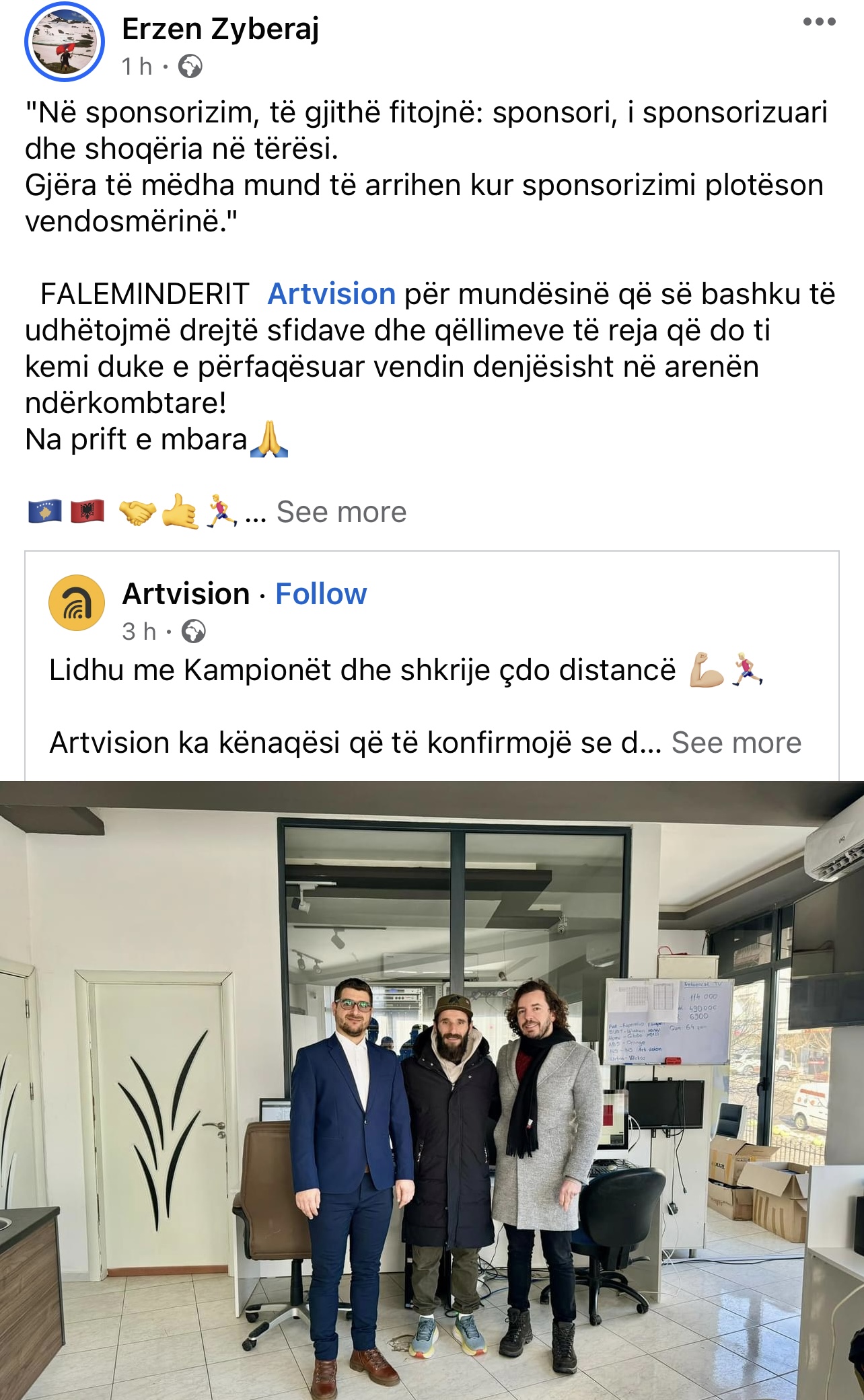Open the blue Artvision mention link

point(332,294)
